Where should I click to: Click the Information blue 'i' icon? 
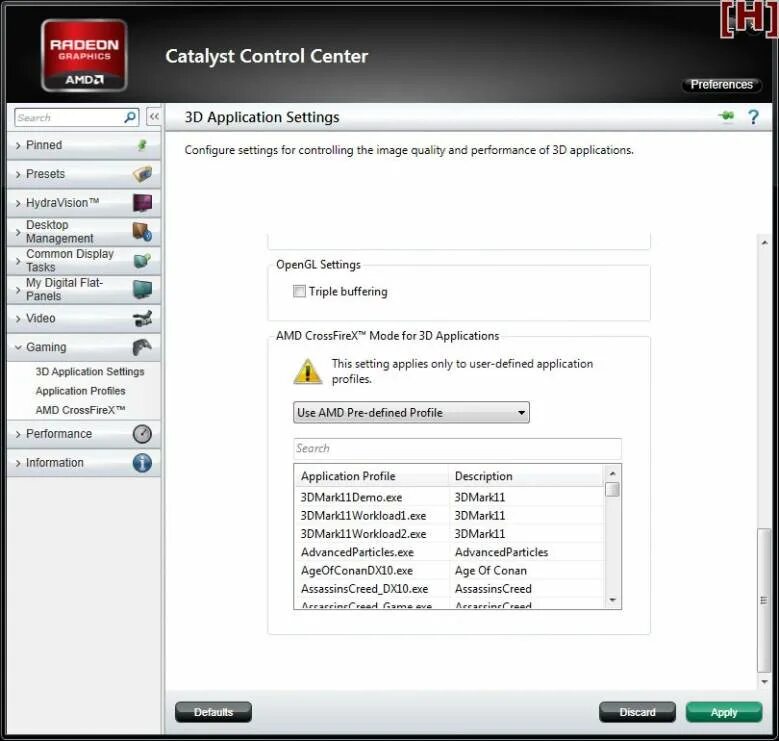pos(142,462)
